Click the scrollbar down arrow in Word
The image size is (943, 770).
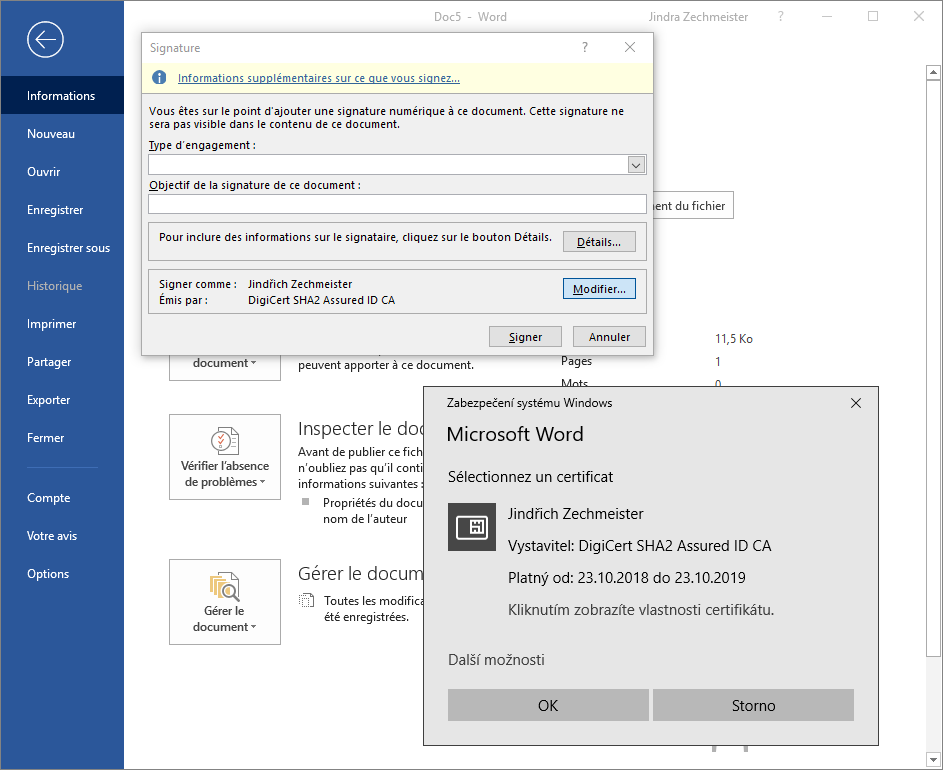pyautogui.click(x=933, y=759)
